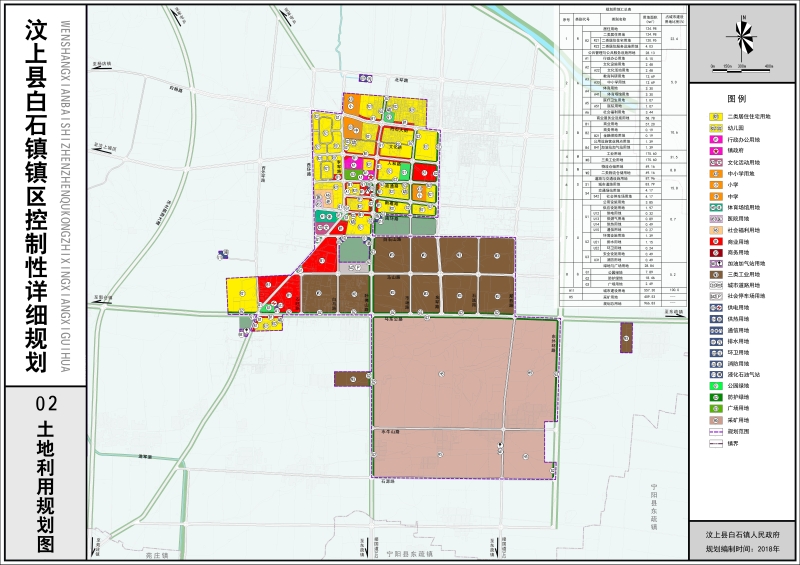The width and height of the screenshot is (800, 565).
Task: Click the 规划编制时间 2018年 text
Action: coord(742,549)
